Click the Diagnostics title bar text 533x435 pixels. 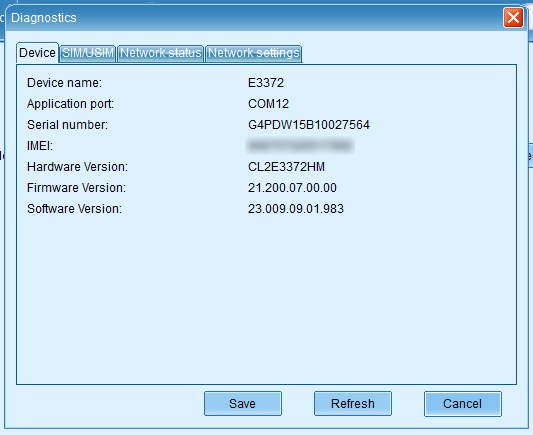[x=44, y=18]
